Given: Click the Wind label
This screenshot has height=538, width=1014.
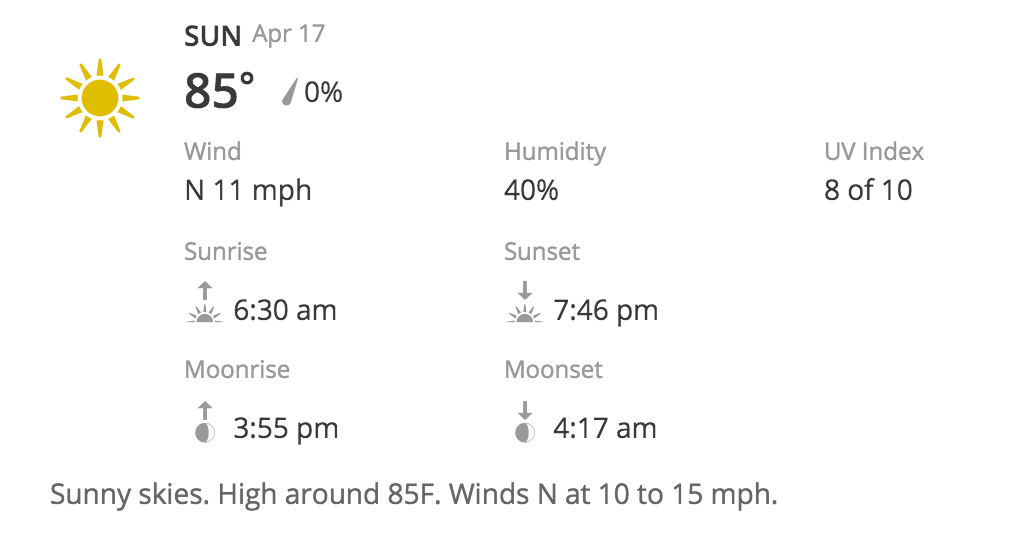Looking at the screenshot, I should point(212,152).
